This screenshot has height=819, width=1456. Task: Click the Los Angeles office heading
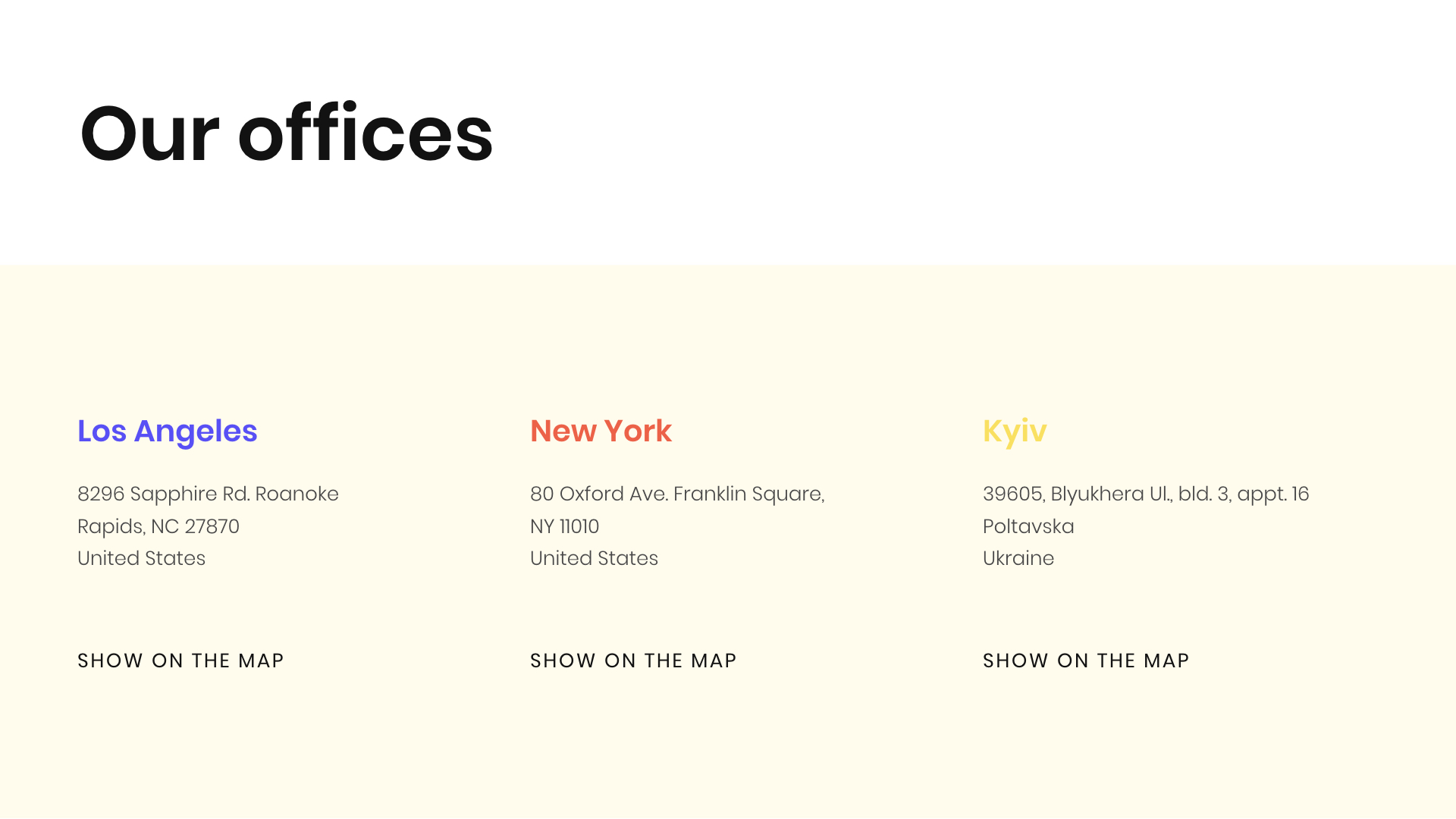168,431
